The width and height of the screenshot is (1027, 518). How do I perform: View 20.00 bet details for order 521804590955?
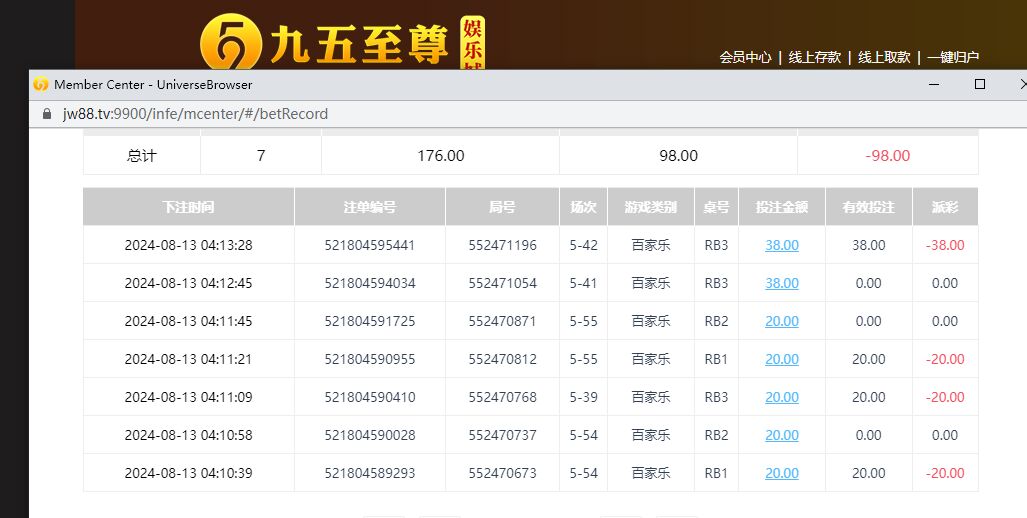coord(782,359)
